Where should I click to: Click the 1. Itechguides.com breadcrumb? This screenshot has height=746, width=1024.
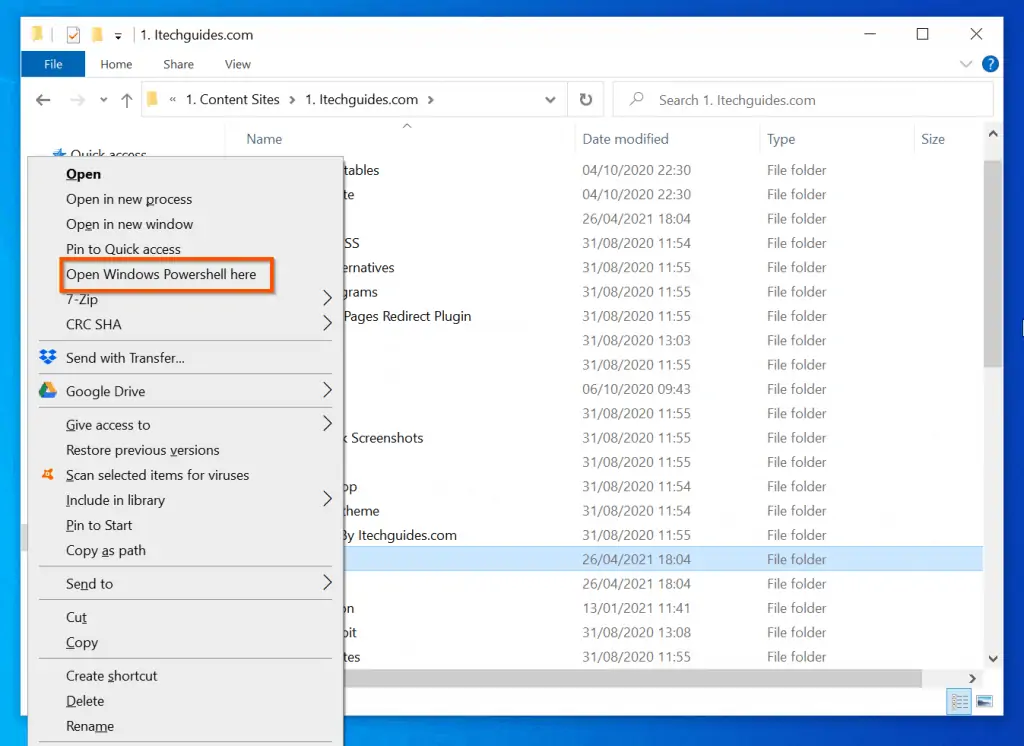click(361, 99)
